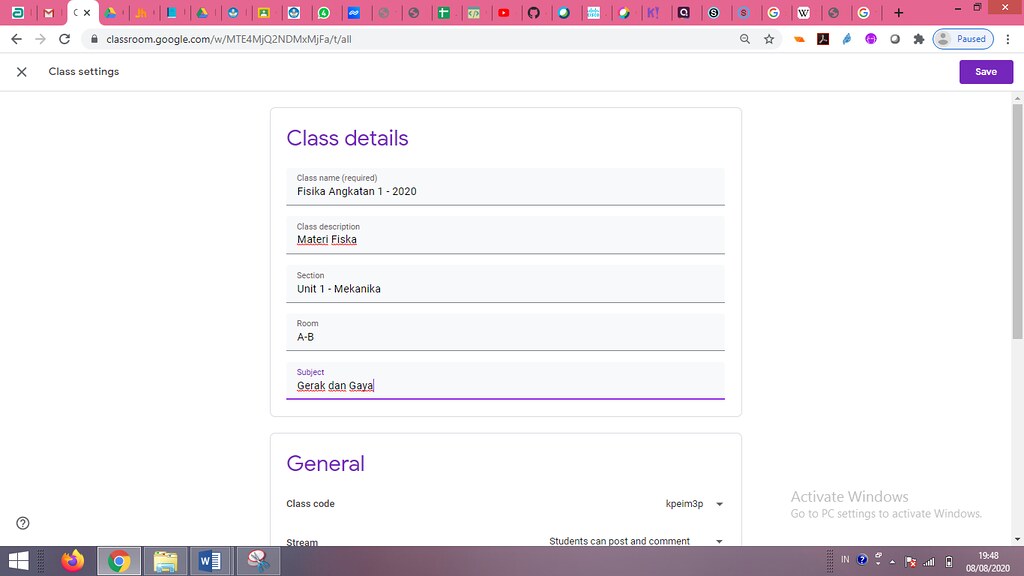Open the network signal tray icon
Image resolution: width=1024 pixels, height=576 pixels.
[x=929, y=561]
